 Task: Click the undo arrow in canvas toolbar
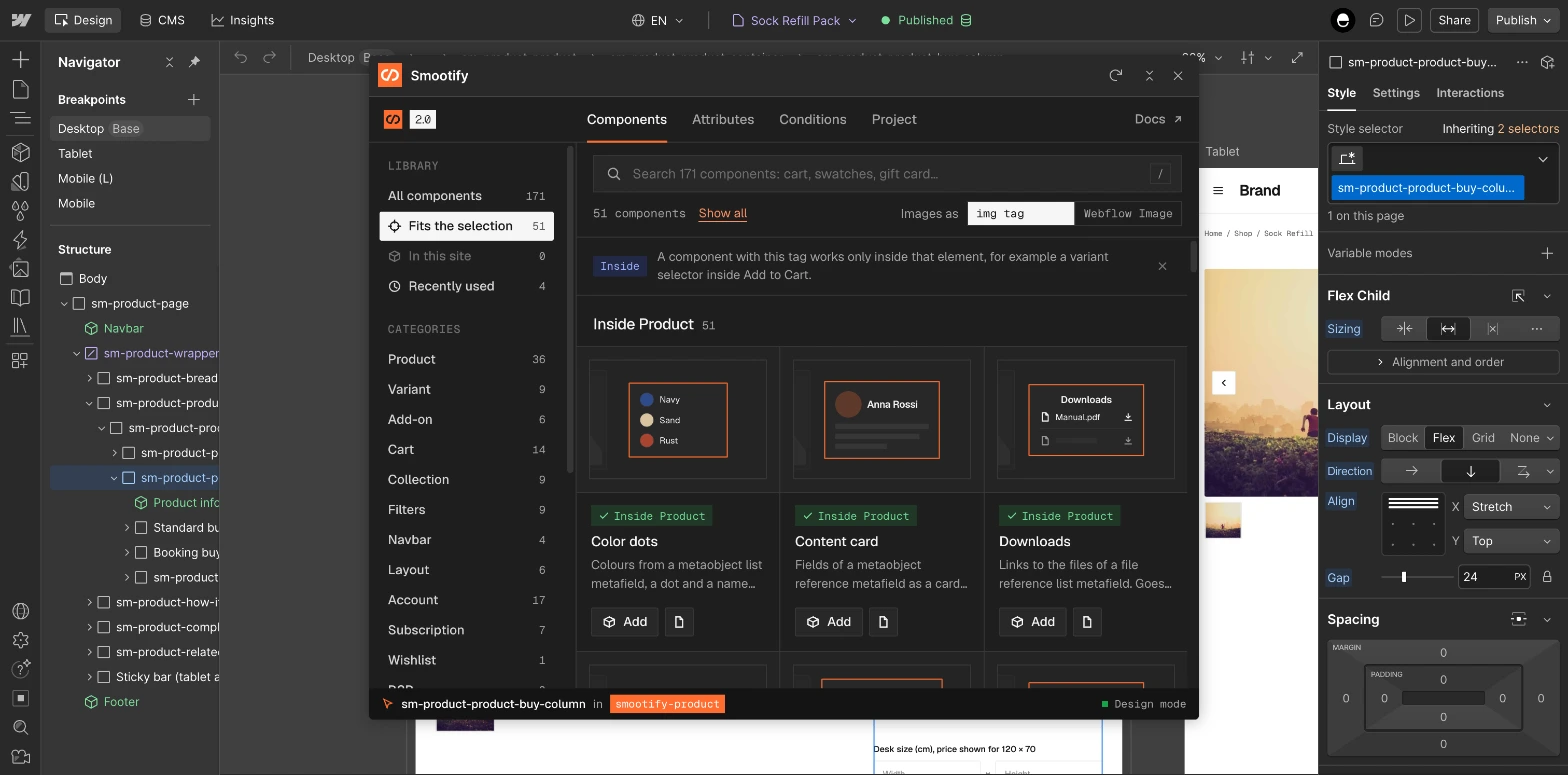click(x=240, y=57)
